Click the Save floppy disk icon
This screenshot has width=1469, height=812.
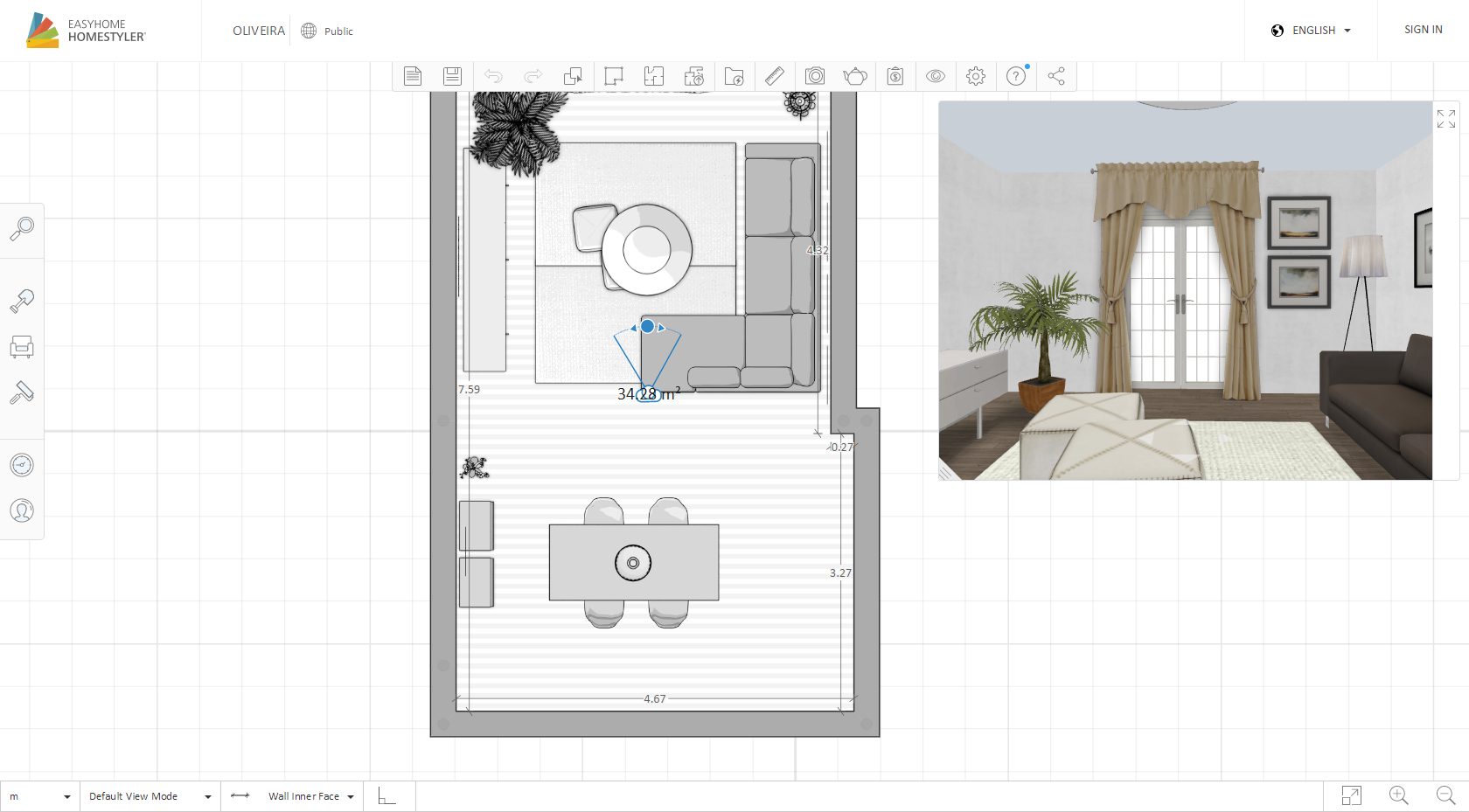(x=452, y=76)
